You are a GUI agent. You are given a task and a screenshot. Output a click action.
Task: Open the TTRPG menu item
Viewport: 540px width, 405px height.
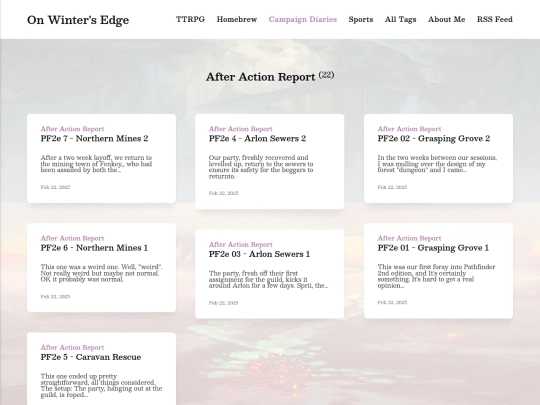(x=190, y=19)
